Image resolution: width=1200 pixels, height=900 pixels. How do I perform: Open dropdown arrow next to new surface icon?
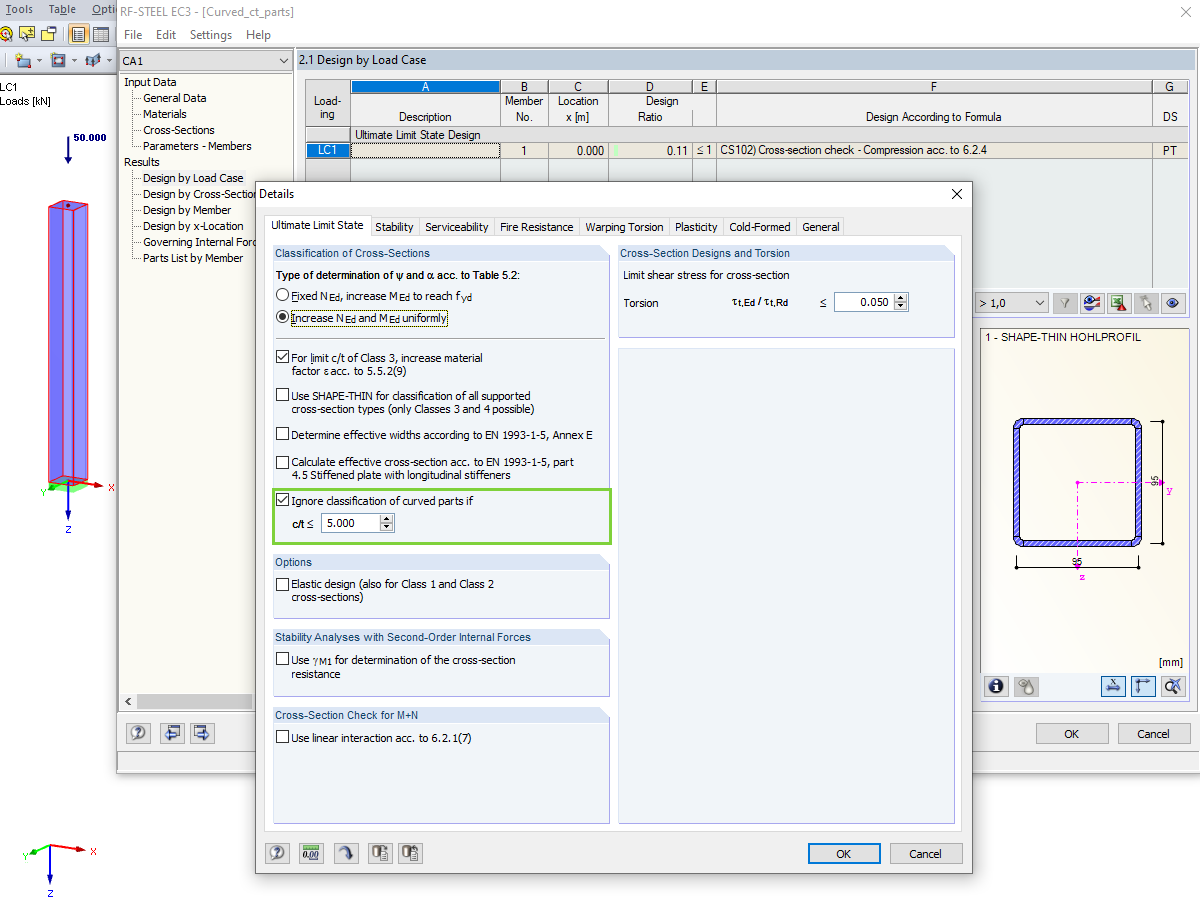38,60
